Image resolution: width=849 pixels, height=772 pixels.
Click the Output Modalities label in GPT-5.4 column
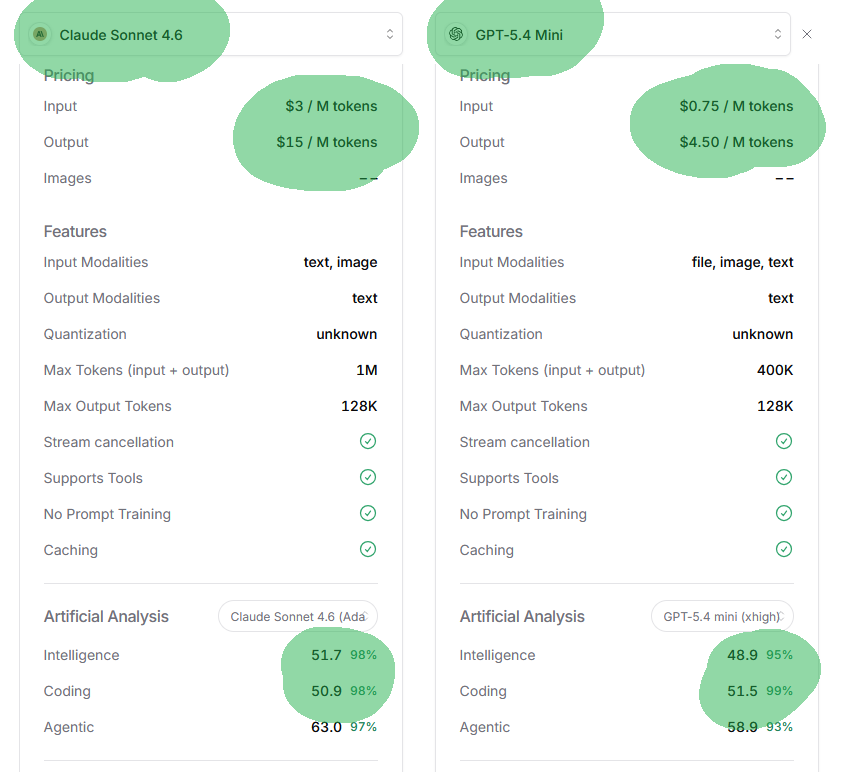[518, 298]
